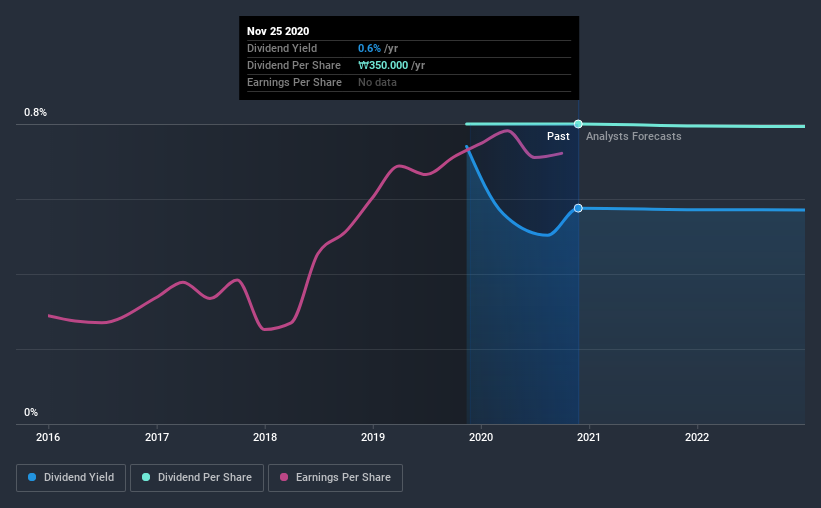The image size is (821, 508).
Task: Click the 2018 x-axis label
Action: [265, 437]
